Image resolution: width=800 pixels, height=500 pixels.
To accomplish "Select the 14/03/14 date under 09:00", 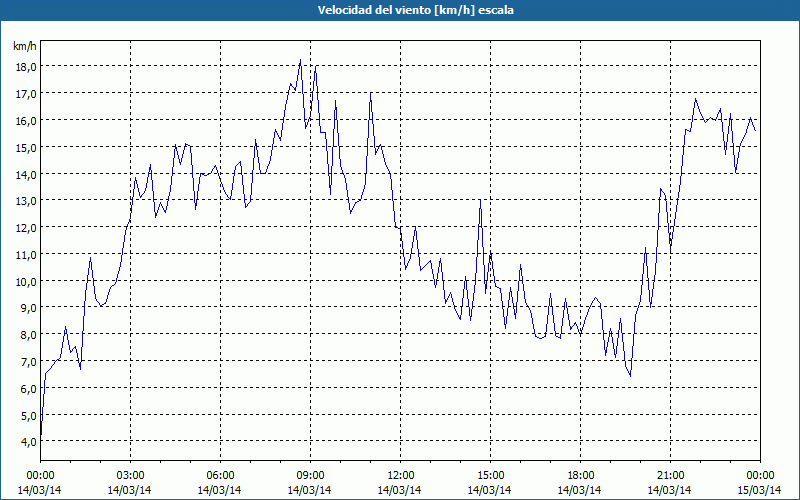I will (x=309, y=490).
